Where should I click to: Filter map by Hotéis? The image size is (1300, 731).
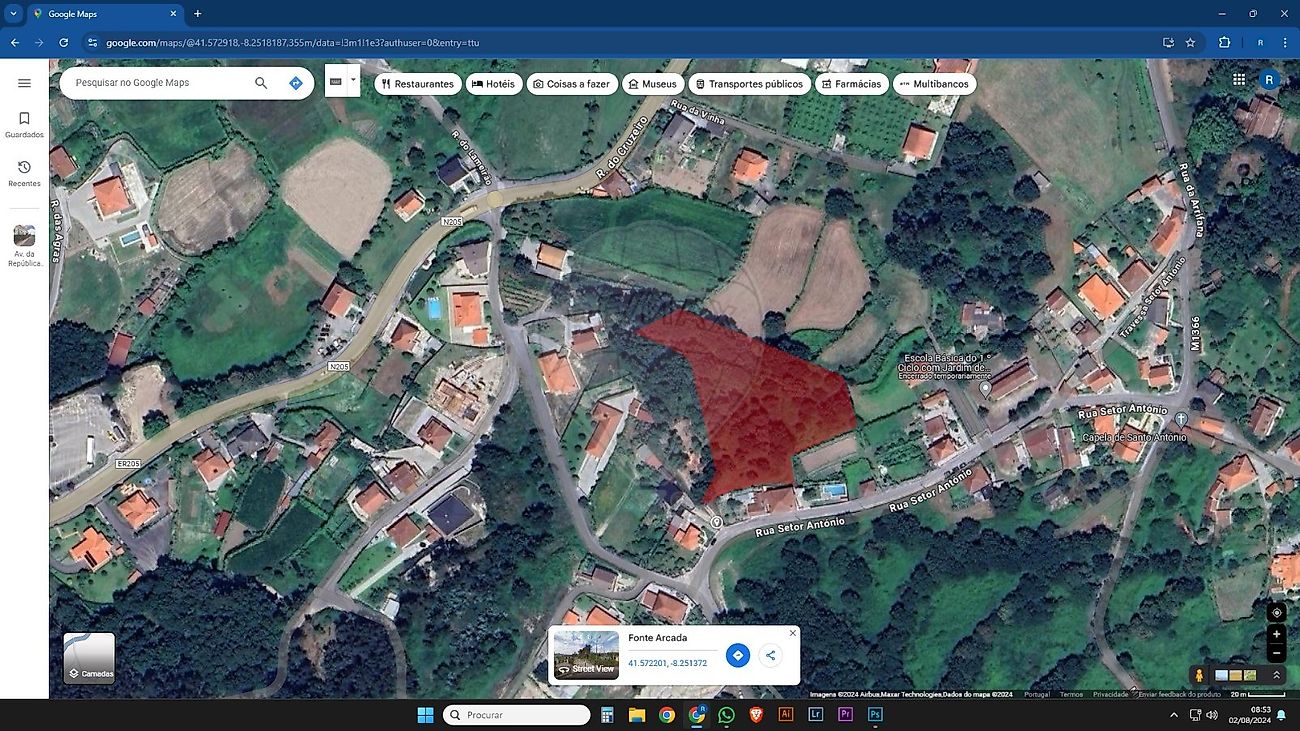point(494,84)
